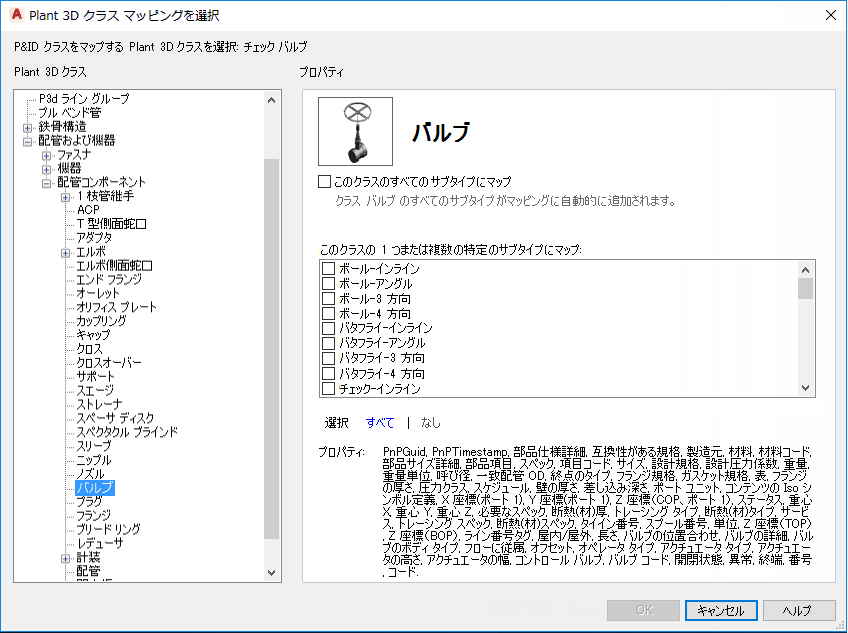Open help with the ヘルプ button
This screenshot has width=848, height=633.
tap(799, 610)
